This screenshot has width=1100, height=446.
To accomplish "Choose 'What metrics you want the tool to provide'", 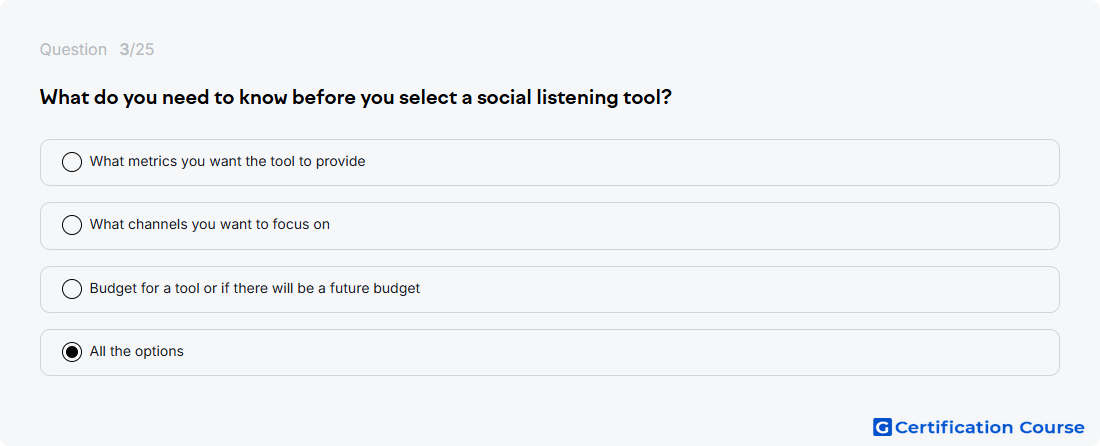I will [x=227, y=162].
